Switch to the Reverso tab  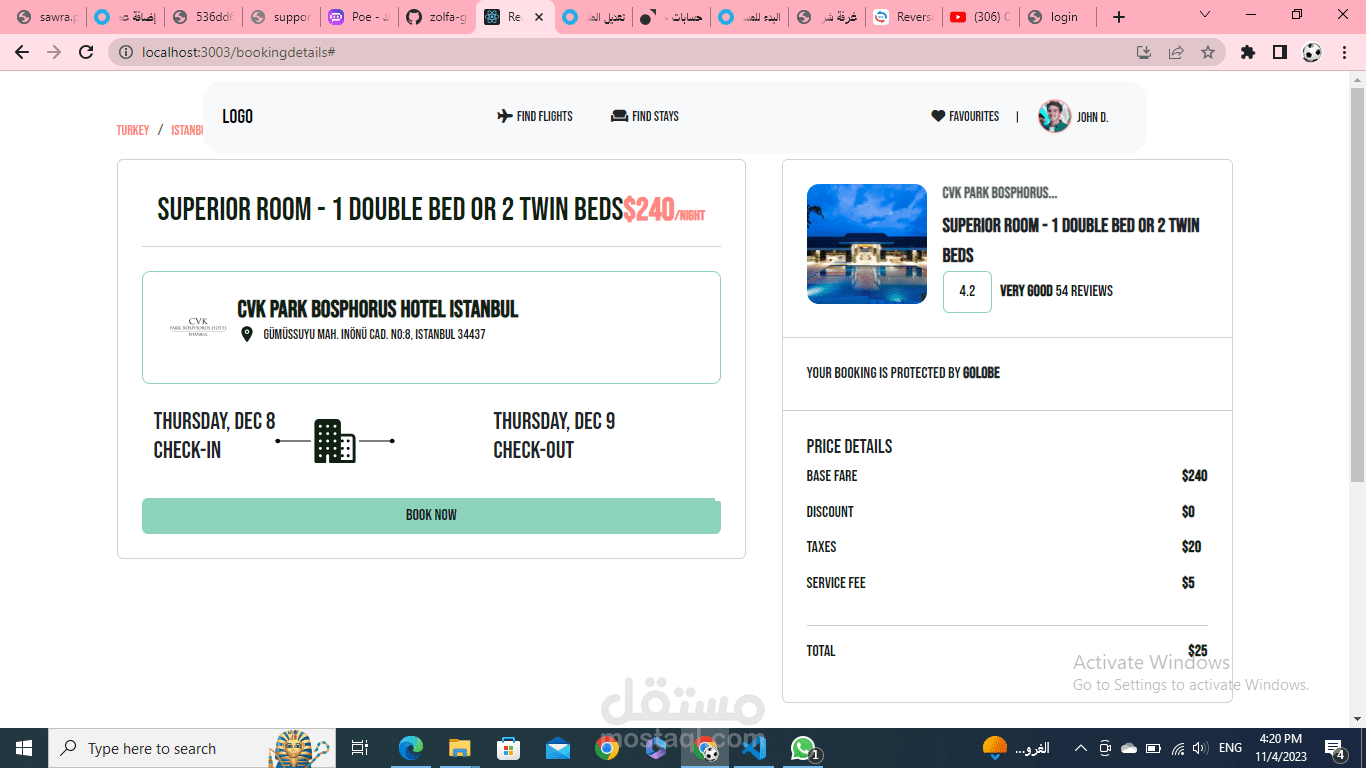(x=903, y=17)
